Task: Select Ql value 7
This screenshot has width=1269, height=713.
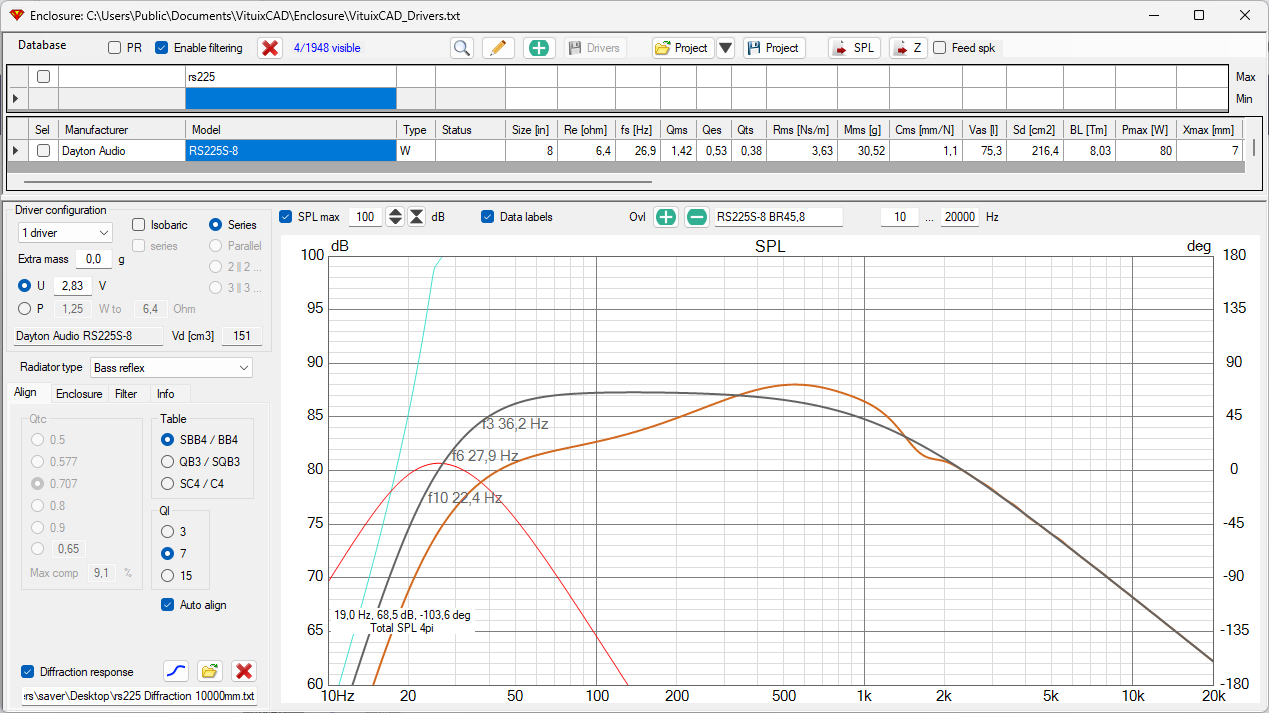Action: pos(168,554)
